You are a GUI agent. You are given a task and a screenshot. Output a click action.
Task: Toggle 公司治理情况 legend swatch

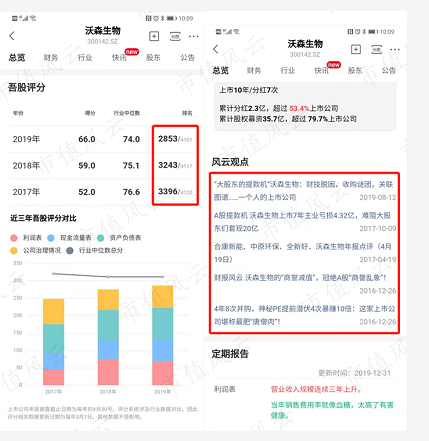click(x=14, y=250)
